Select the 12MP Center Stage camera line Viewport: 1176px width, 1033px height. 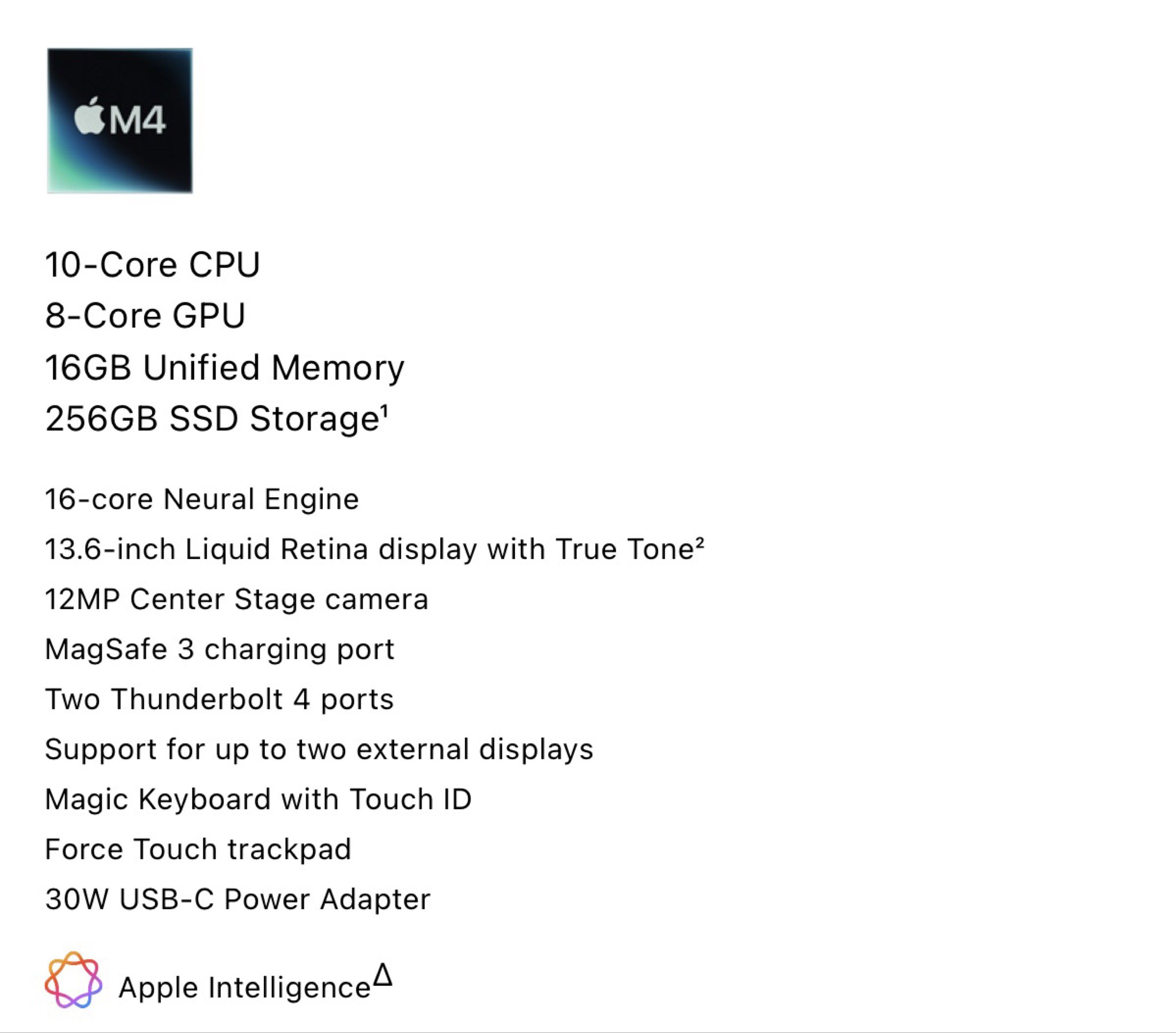pos(236,599)
